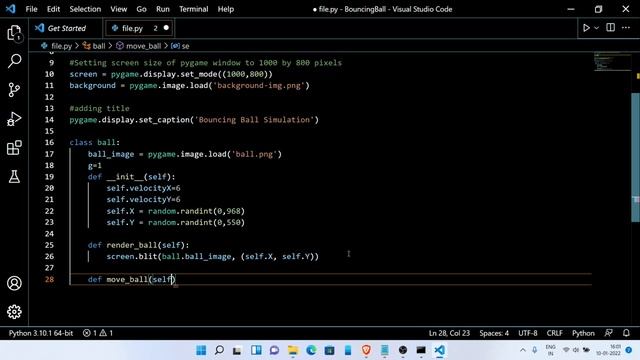Open the Terminal menu

[x=193, y=9]
